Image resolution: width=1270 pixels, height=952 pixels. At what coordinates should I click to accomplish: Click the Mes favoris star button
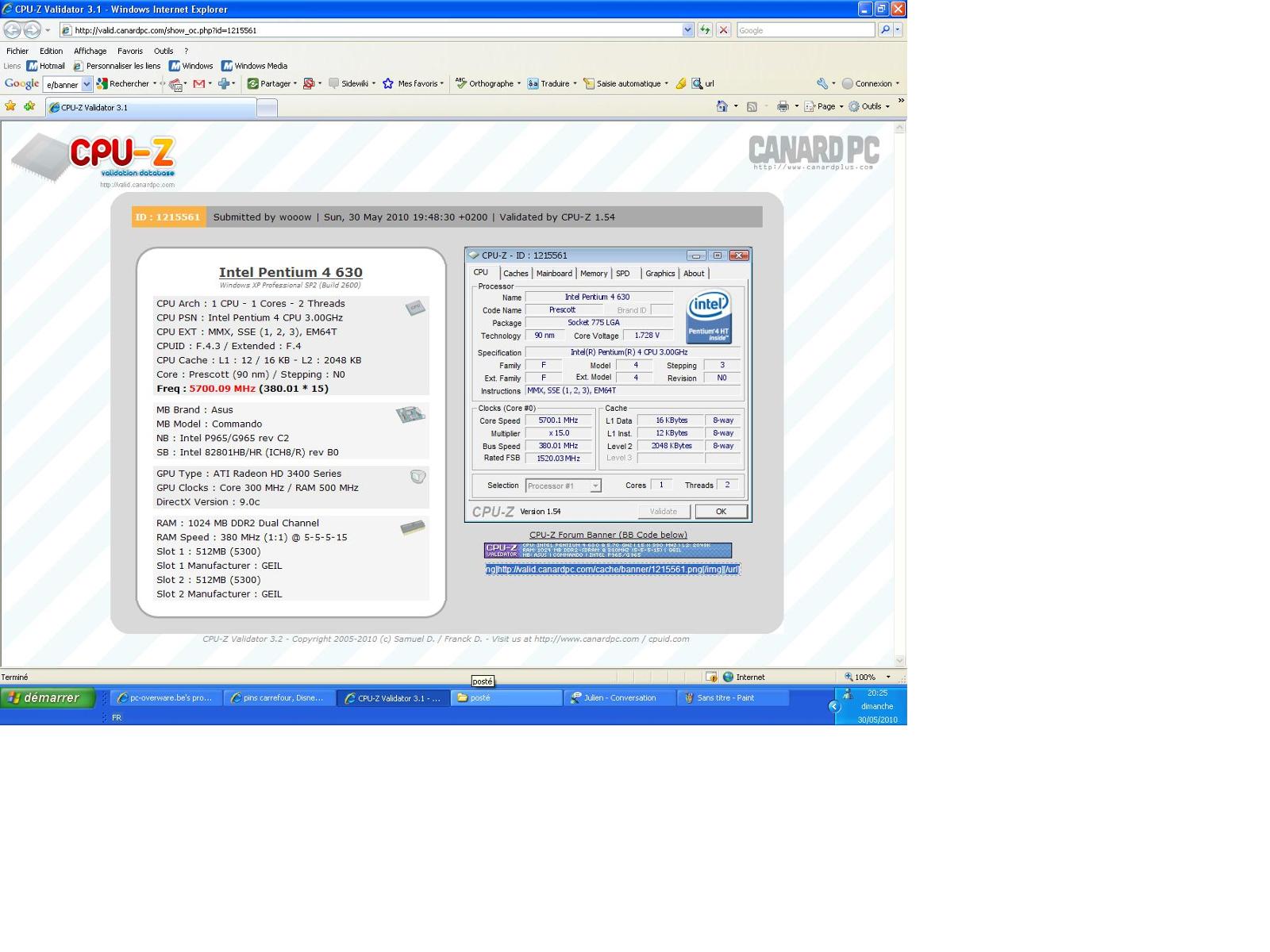pos(413,83)
